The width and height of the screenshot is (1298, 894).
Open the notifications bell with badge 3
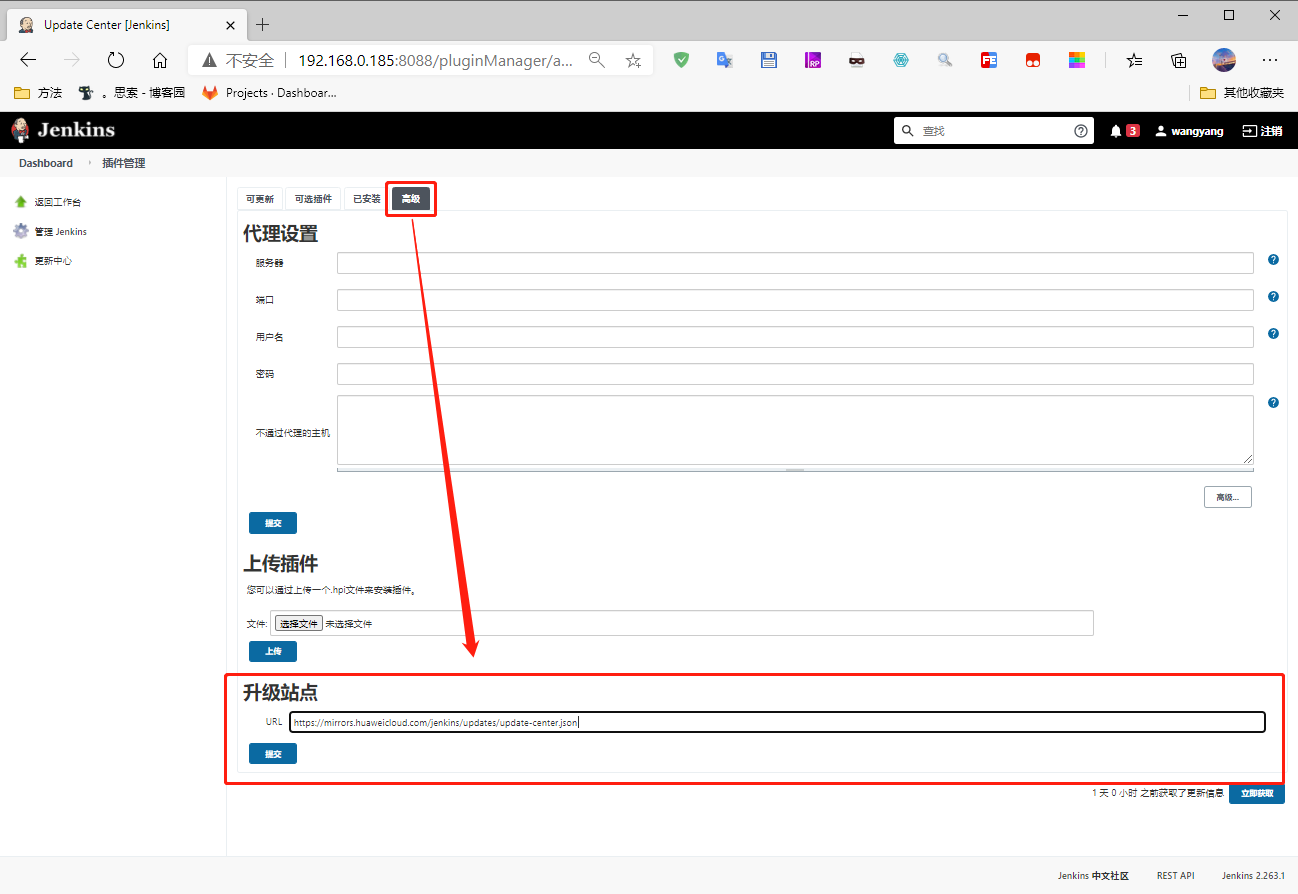(x=1124, y=131)
